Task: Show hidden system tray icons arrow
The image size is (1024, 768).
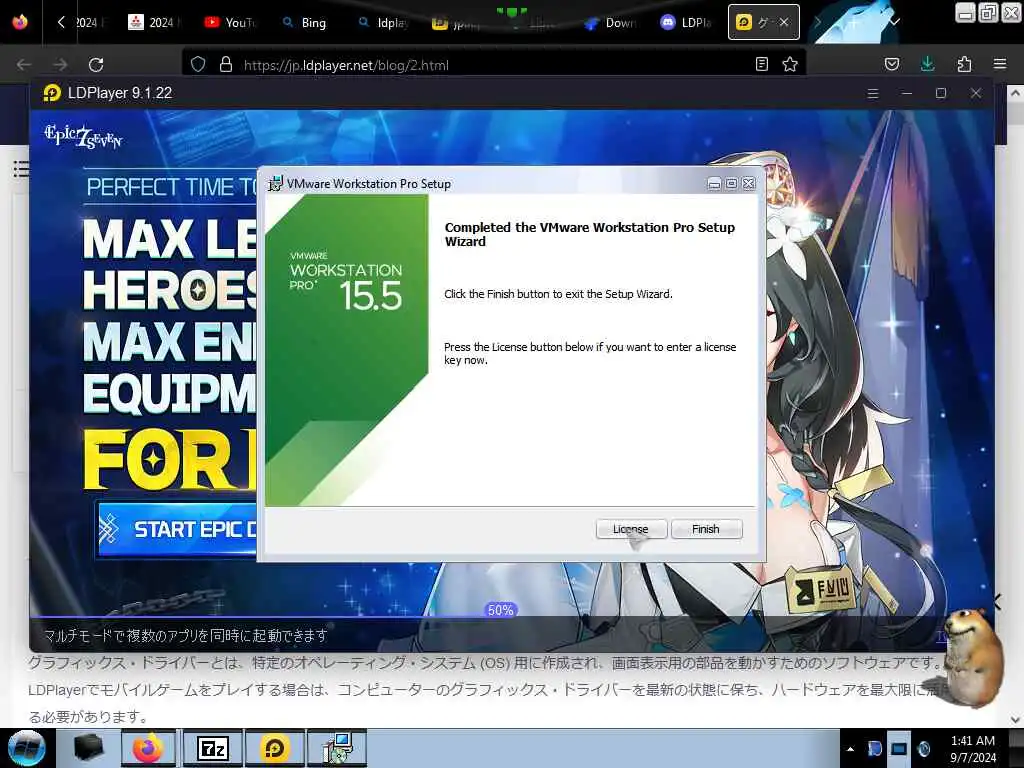Action: pyautogui.click(x=850, y=749)
